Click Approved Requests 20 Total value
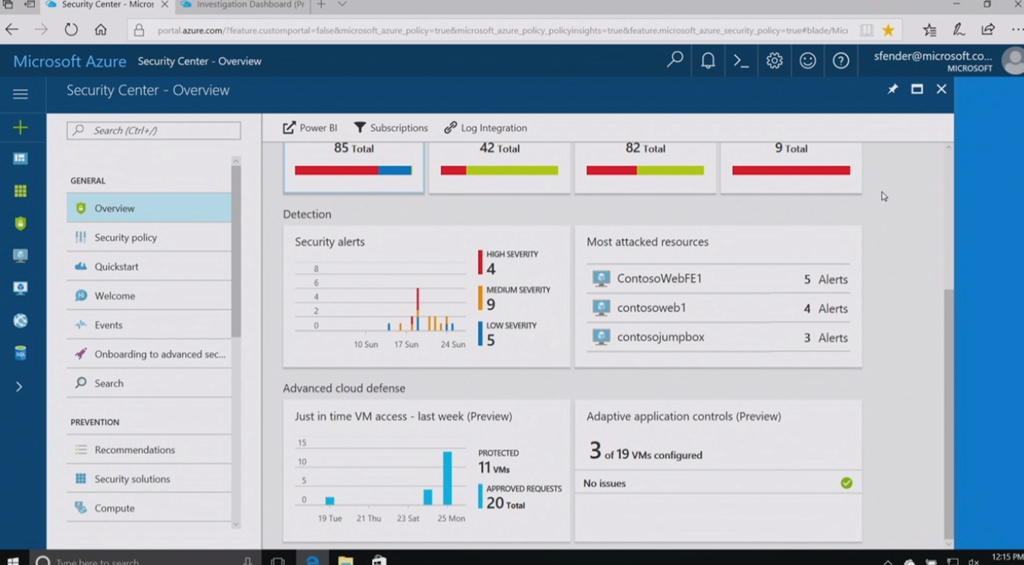This screenshot has height=565, width=1024. pyautogui.click(x=505, y=503)
